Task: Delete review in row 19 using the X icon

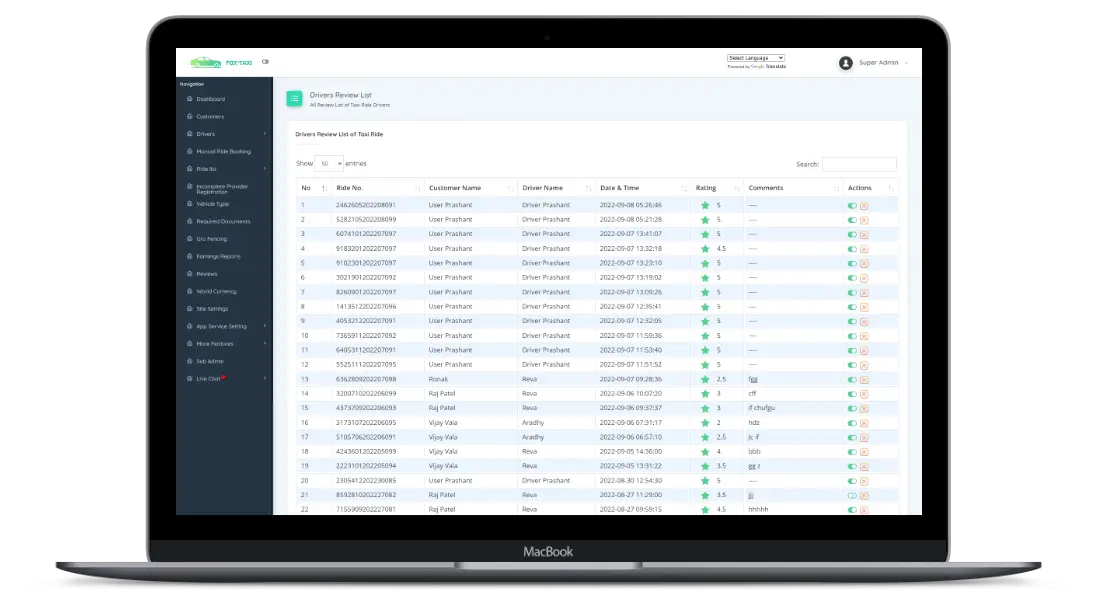Action: pos(864,467)
